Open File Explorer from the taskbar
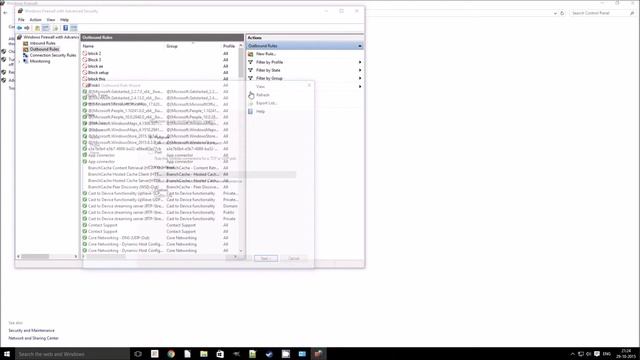The width and height of the screenshot is (640, 360). [204, 354]
